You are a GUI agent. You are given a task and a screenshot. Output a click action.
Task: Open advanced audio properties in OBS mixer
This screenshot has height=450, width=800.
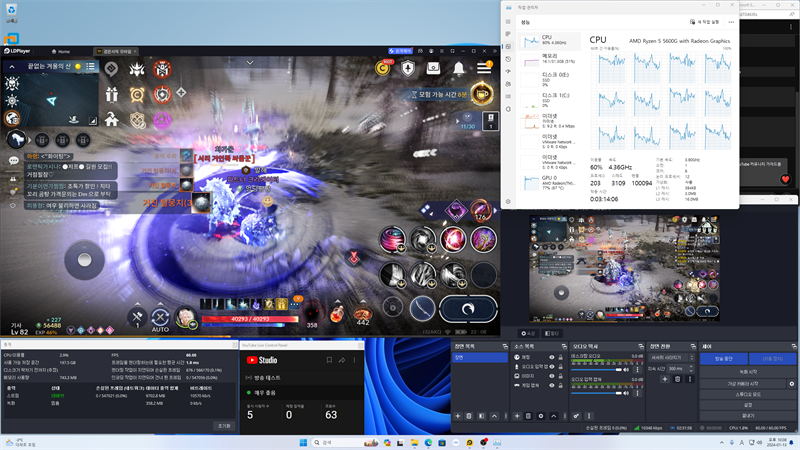click(576, 416)
